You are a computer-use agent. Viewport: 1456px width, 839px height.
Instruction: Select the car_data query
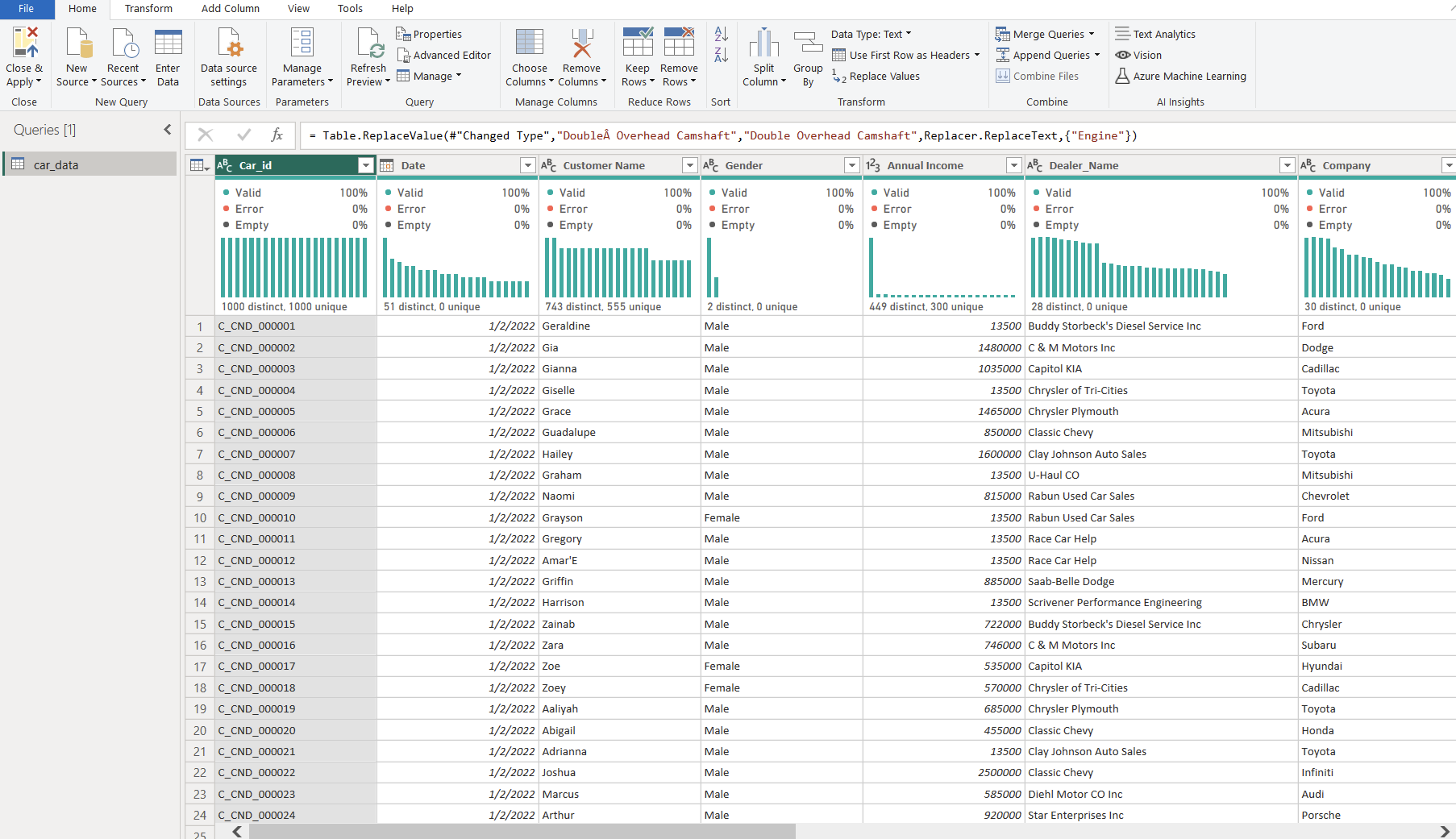[x=89, y=164]
